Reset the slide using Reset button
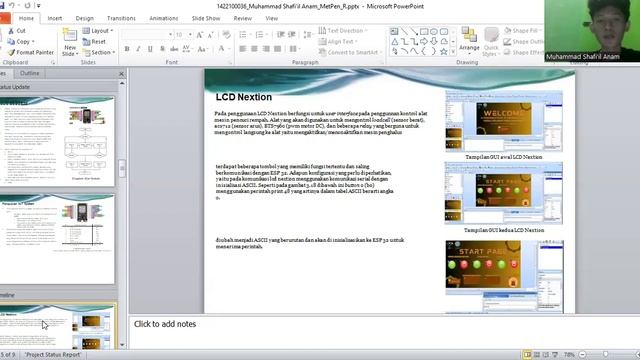The height and width of the screenshot is (360, 640). tap(94, 42)
